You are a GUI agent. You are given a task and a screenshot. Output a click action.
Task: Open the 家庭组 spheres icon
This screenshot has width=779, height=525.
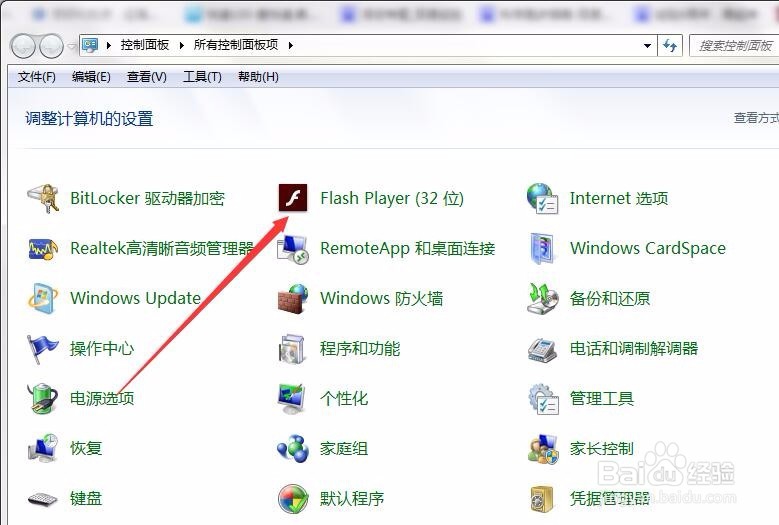click(293, 449)
